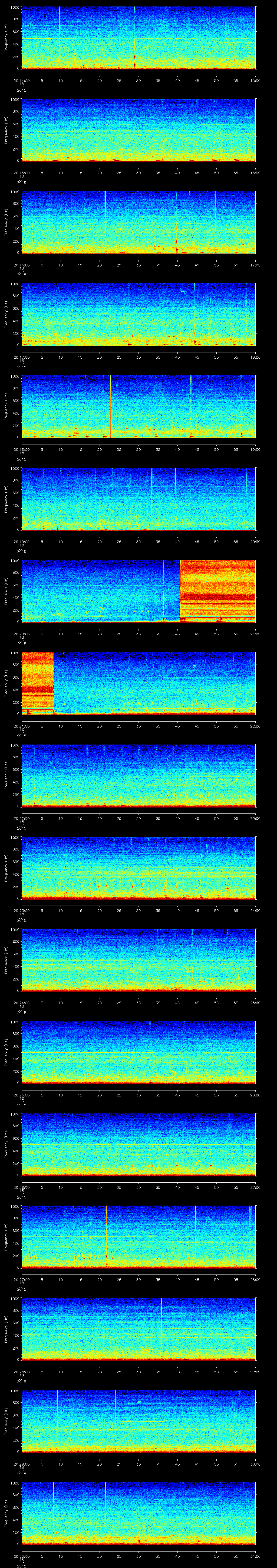
Task: Pick the spectrogram panel starting at 20:29:00
Action: pos(138,1421)
